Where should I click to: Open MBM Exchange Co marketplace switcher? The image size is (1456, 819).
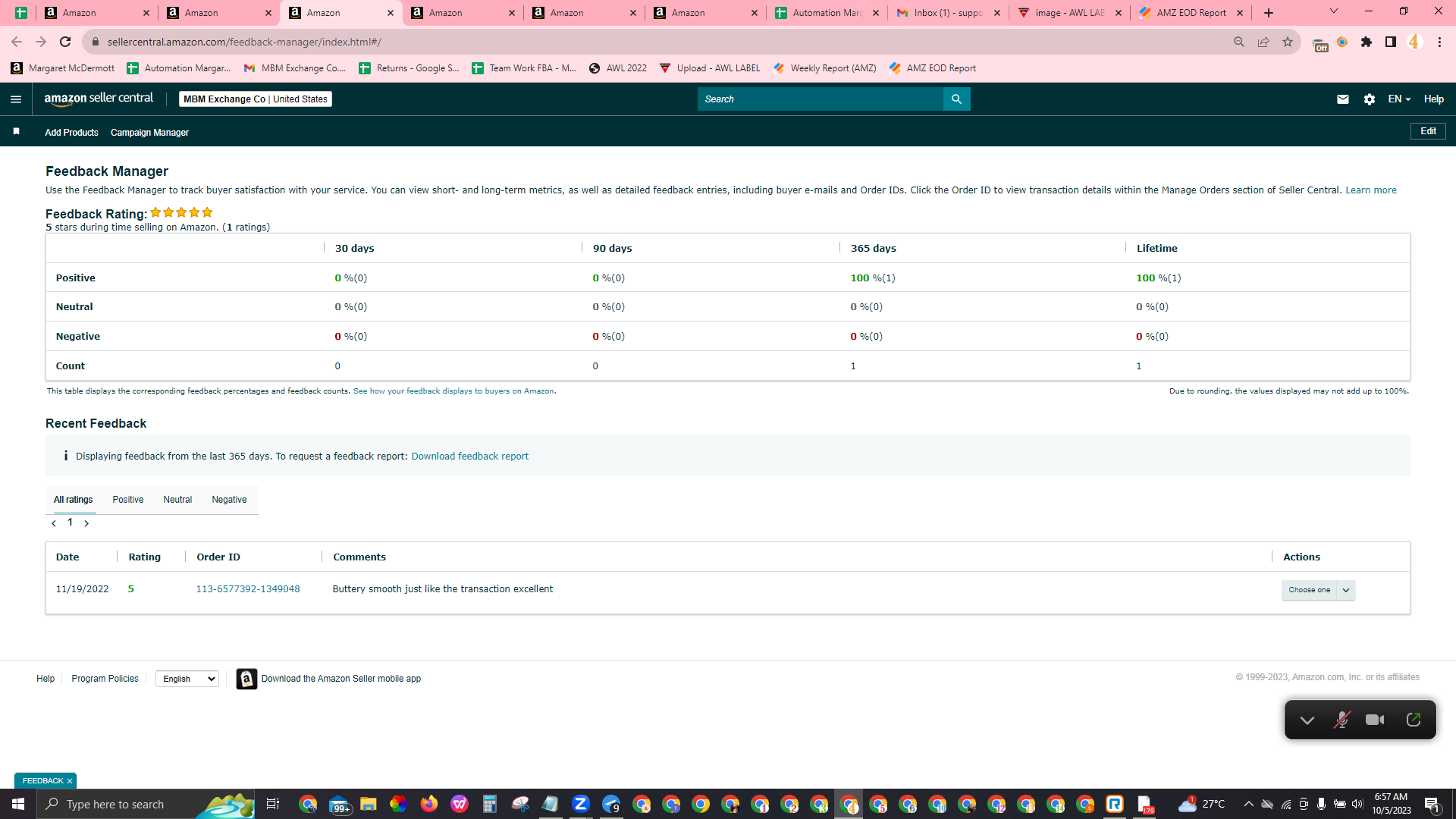[256, 99]
